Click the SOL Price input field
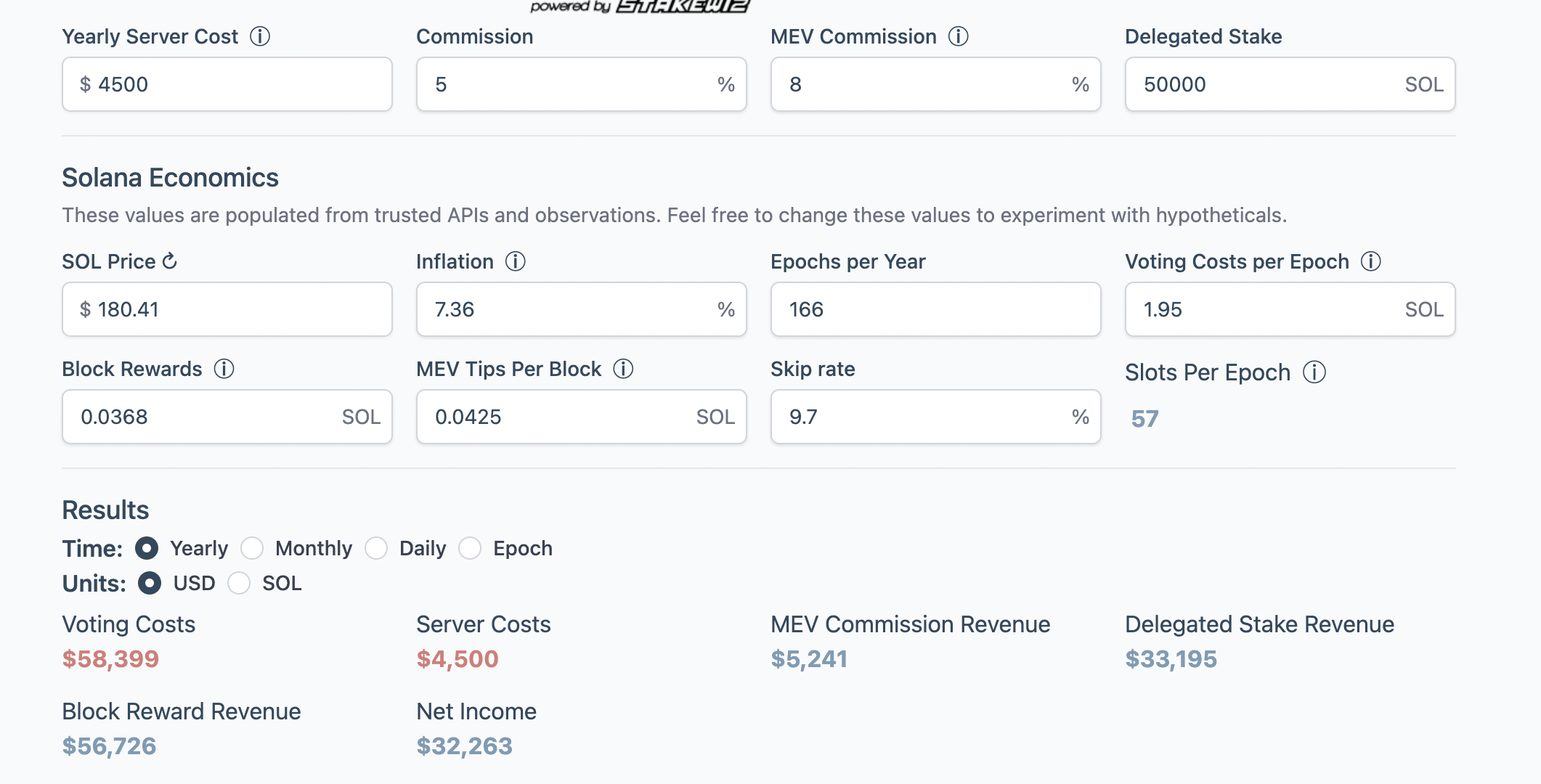The width and height of the screenshot is (1541, 784). point(227,309)
